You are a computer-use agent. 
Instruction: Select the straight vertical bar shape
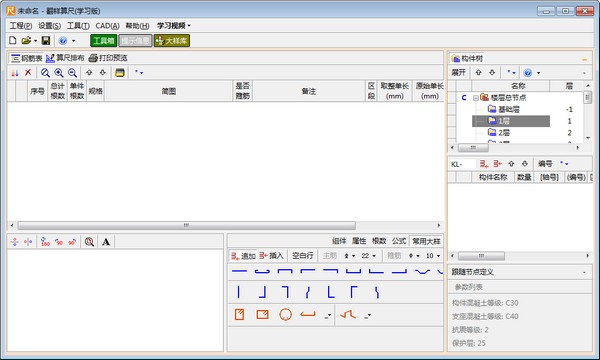238,292
